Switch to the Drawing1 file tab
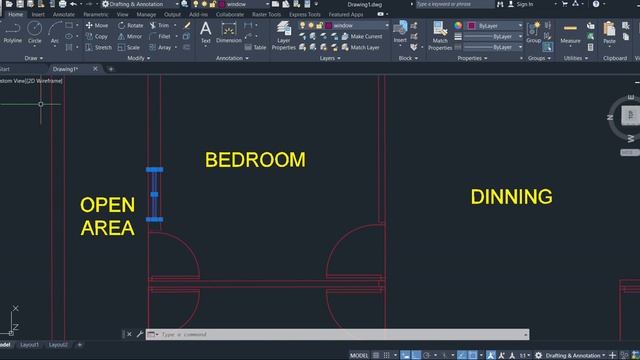Screen dimensions: 640x360 65,69
